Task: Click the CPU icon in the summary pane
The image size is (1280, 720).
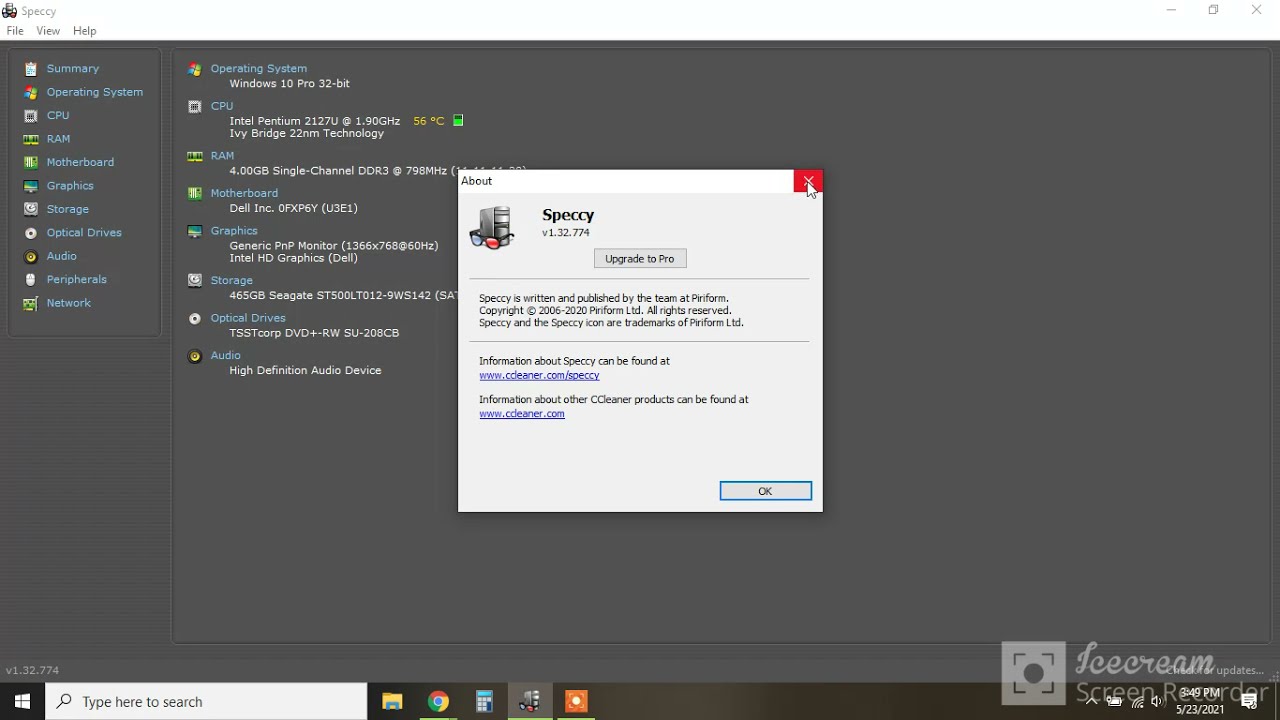Action: (x=195, y=106)
